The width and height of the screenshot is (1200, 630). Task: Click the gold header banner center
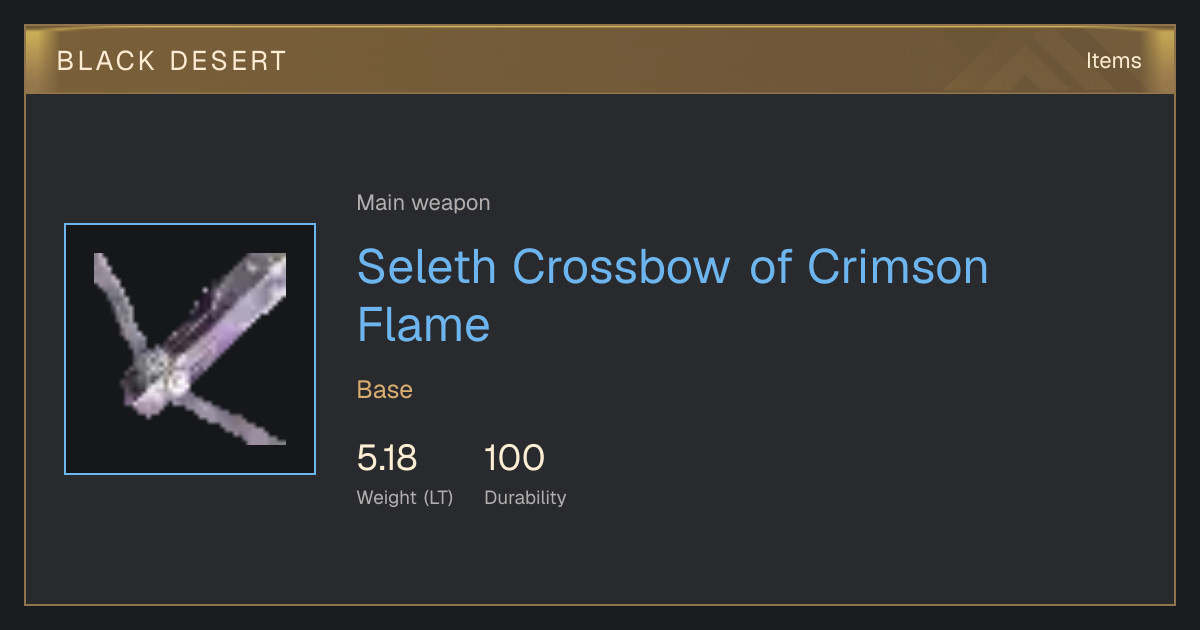(x=600, y=61)
